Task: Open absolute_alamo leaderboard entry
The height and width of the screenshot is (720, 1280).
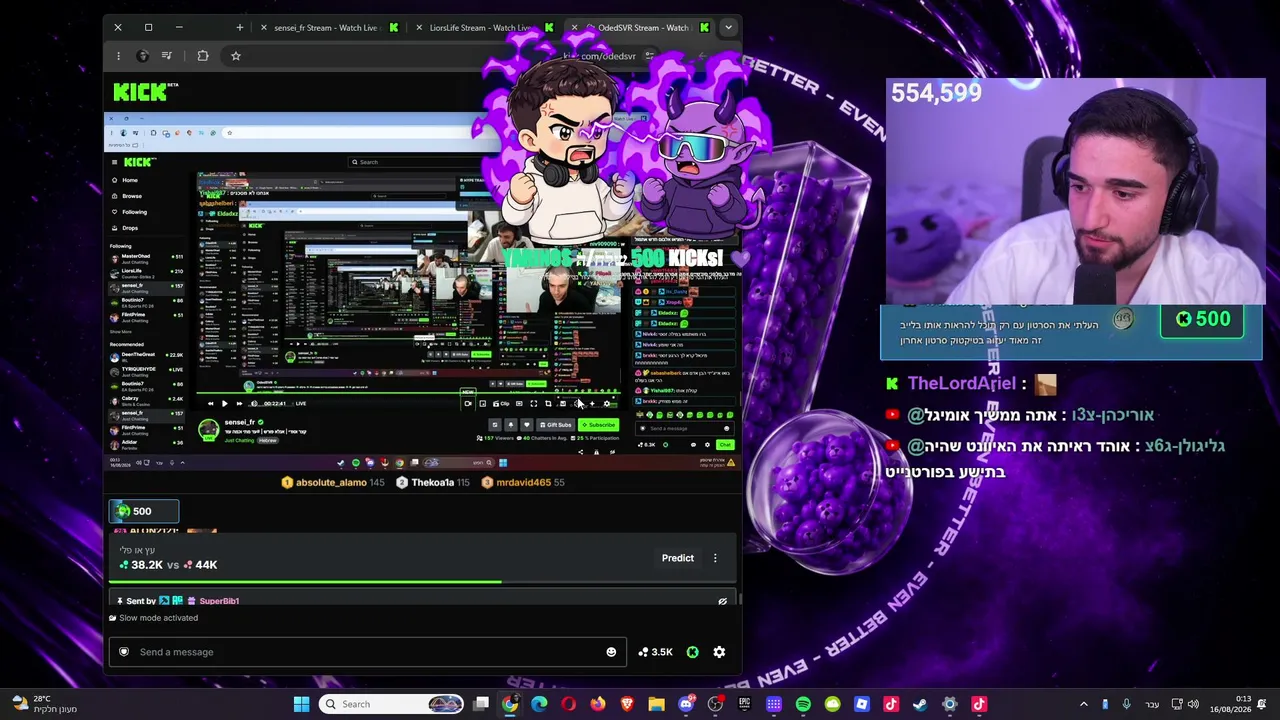Action: coord(334,483)
